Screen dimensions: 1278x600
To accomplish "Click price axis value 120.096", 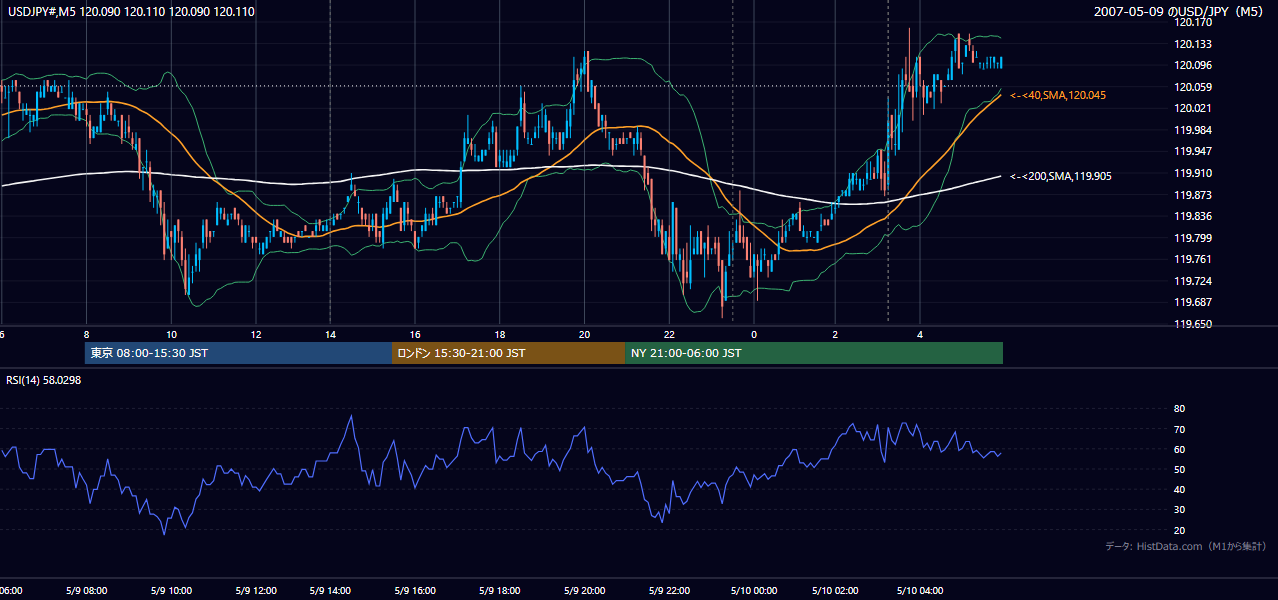I will [x=1193, y=65].
